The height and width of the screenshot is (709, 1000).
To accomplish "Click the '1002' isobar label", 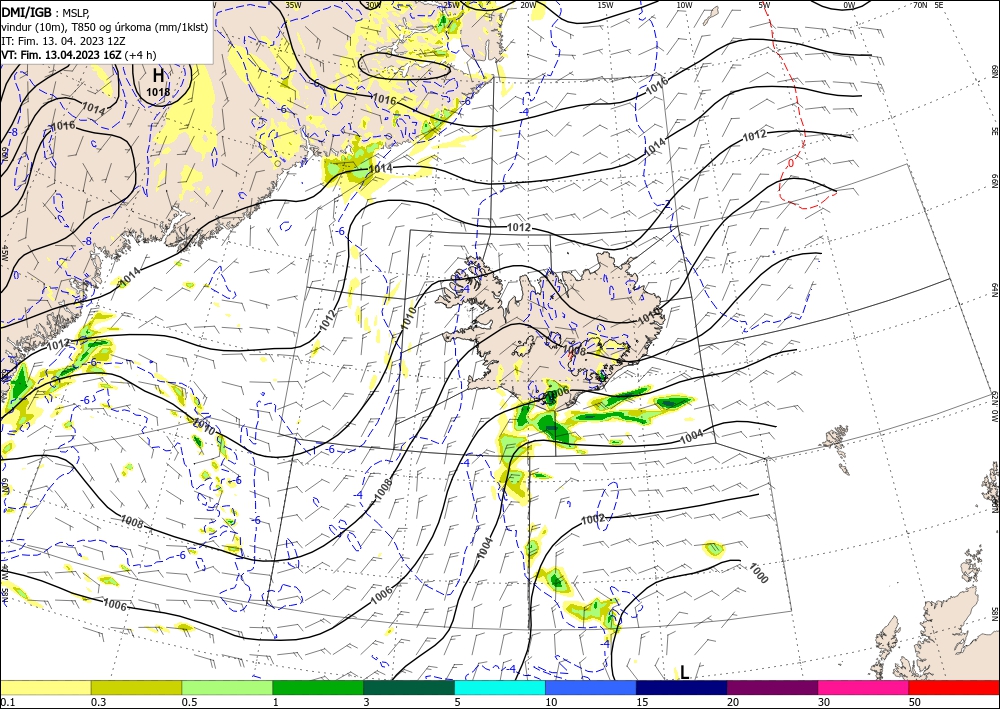I will pyautogui.click(x=592, y=519).
